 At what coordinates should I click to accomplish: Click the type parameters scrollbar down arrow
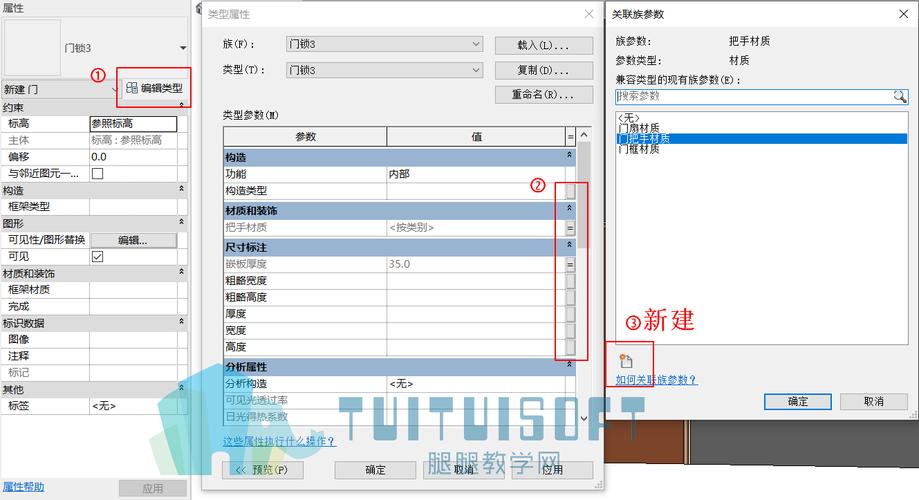(x=584, y=419)
